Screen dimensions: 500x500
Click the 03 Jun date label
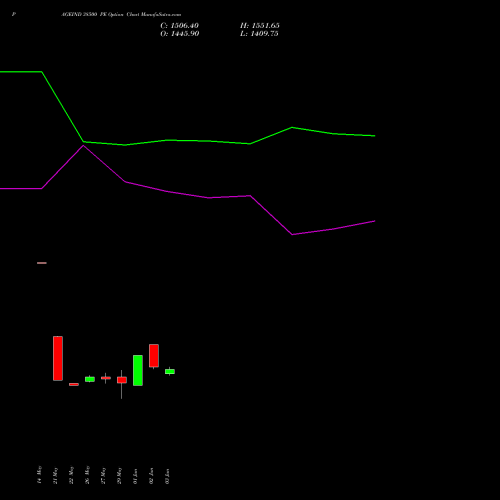pyautogui.click(x=167, y=476)
